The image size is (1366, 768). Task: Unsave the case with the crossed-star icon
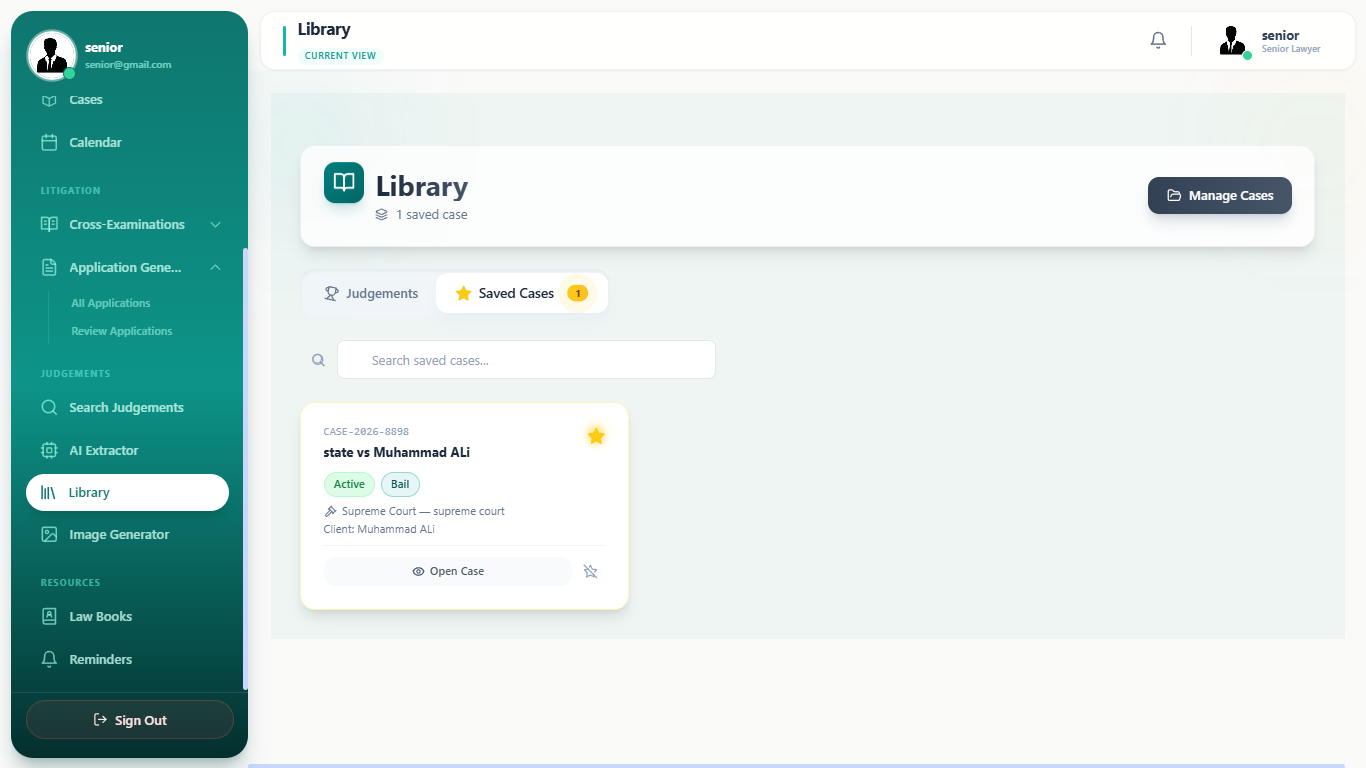590,571
